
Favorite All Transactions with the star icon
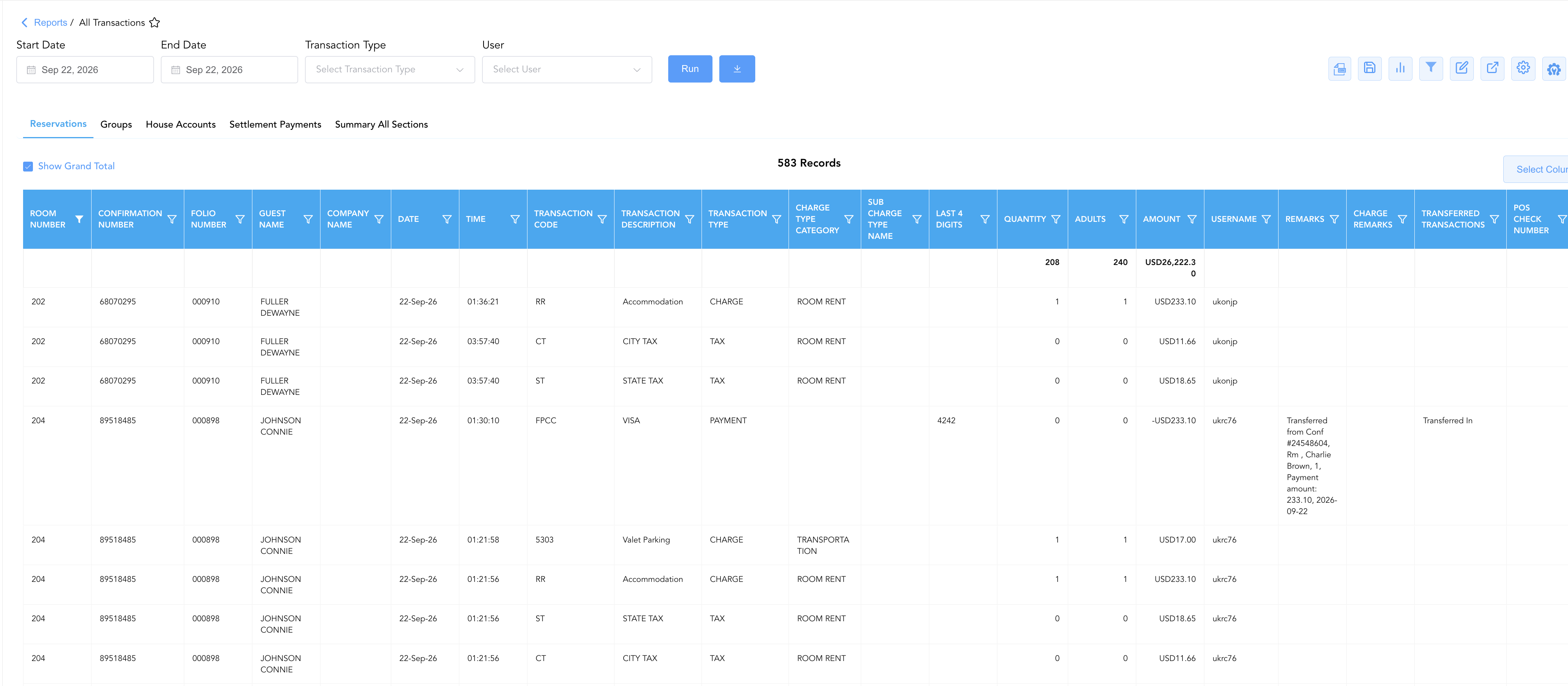pyautogui.click(x=155, y=23)
